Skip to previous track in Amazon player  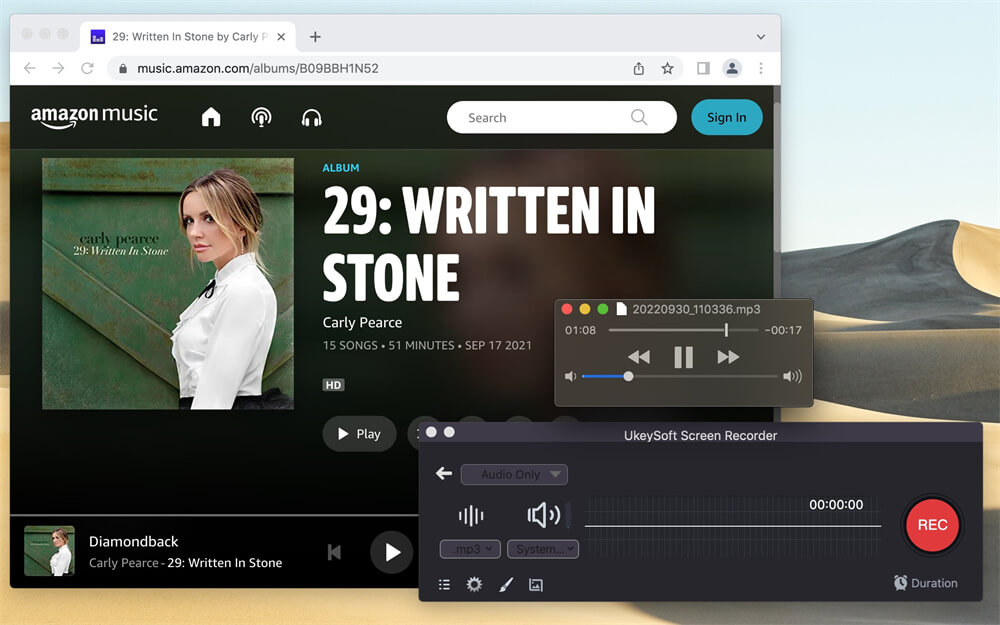pos(334,552)
